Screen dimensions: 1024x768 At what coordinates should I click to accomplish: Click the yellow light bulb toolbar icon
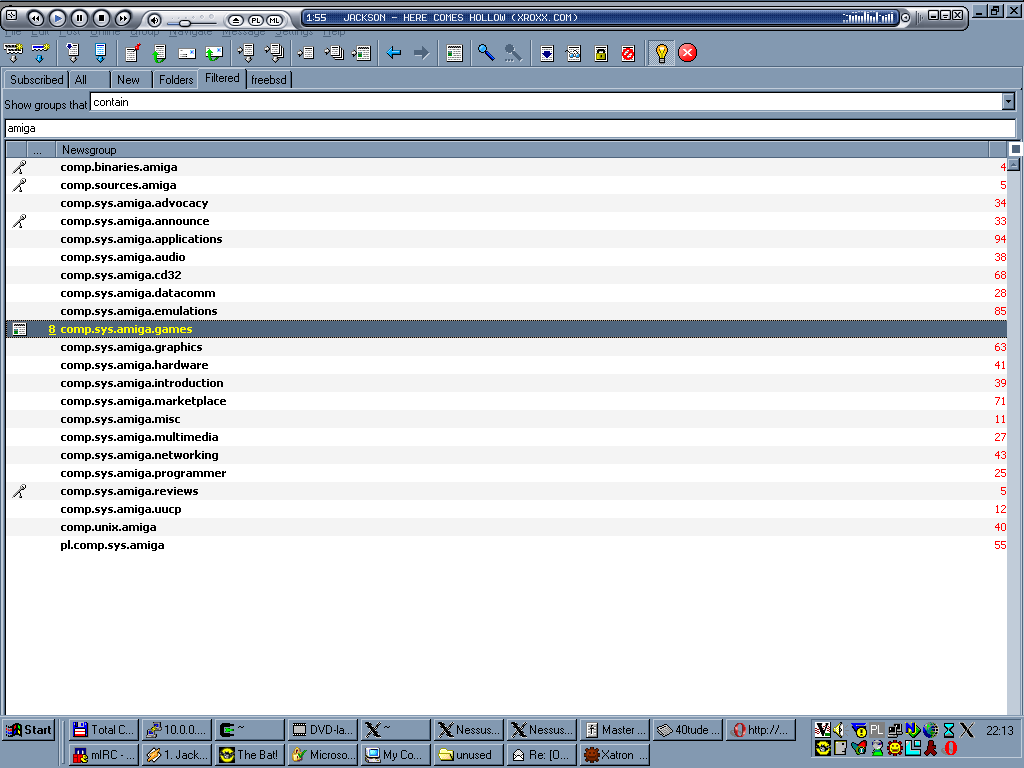pyautogui.click(x=660, y=53)
